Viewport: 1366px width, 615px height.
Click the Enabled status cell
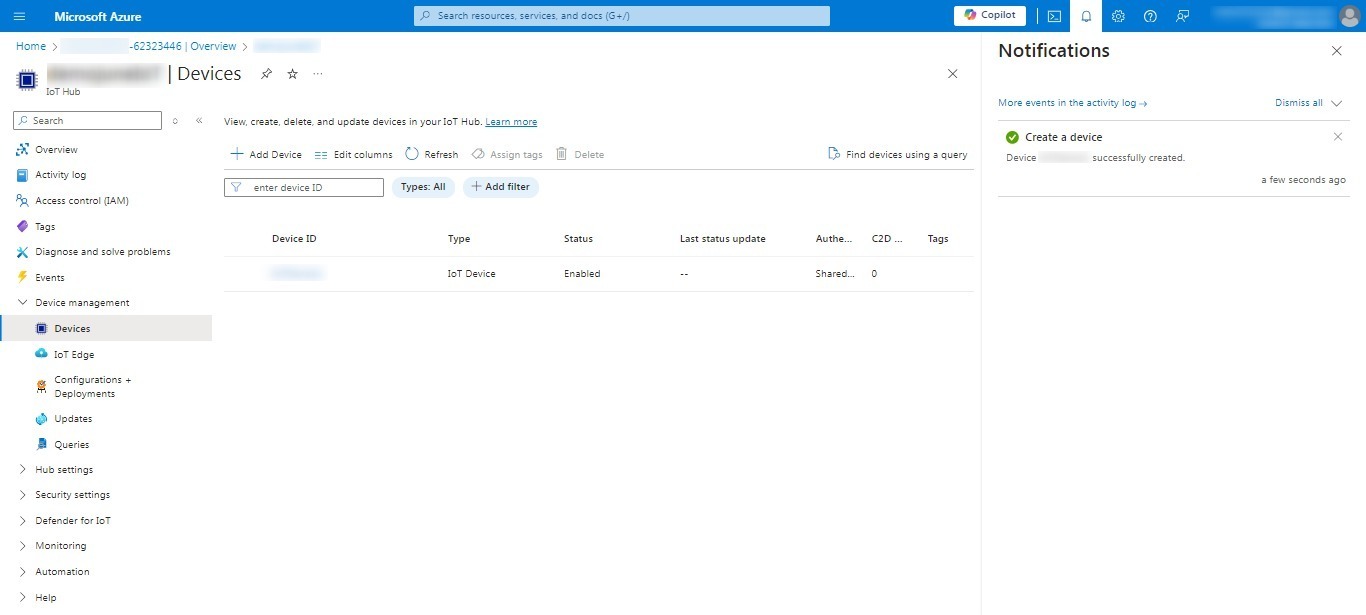582,274
